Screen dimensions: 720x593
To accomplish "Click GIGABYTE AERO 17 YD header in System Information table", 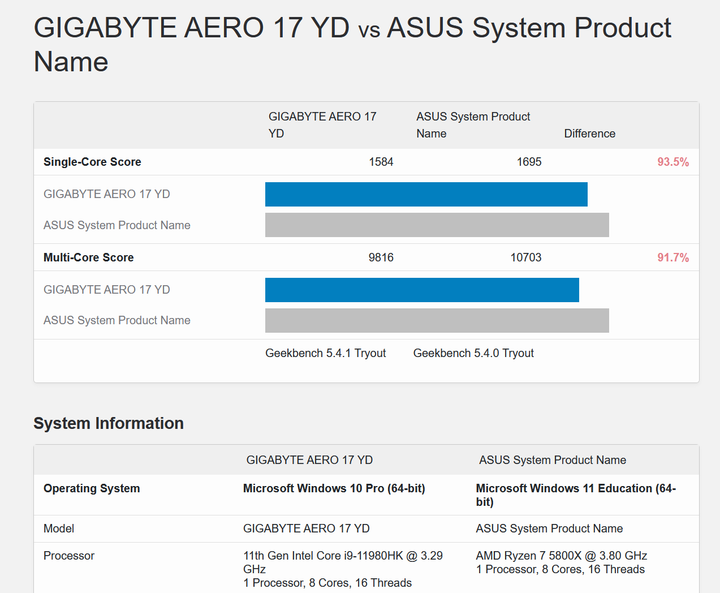I will coord(309,460).
